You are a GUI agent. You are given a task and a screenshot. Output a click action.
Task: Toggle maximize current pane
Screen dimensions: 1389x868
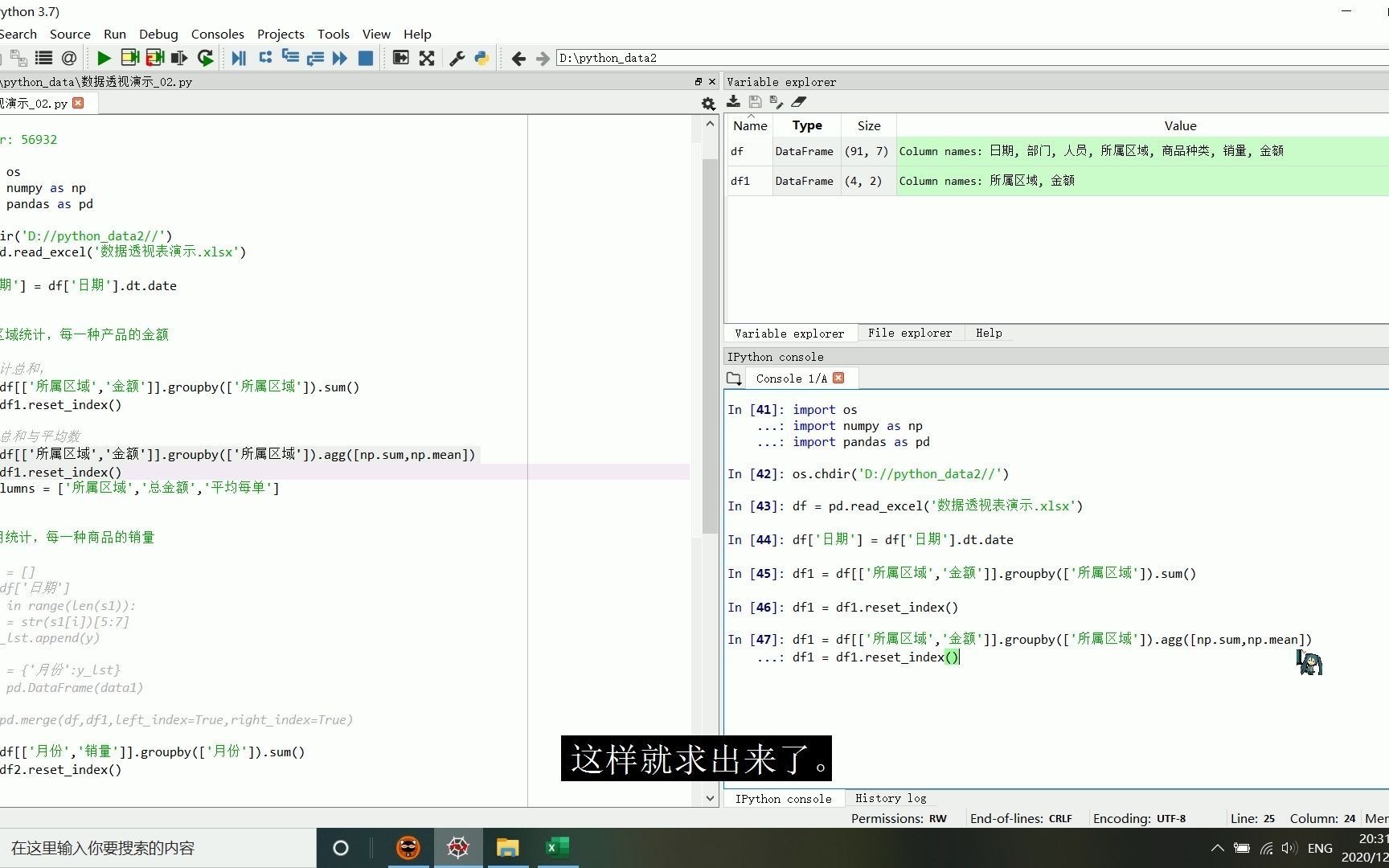[x=399, y=58]
